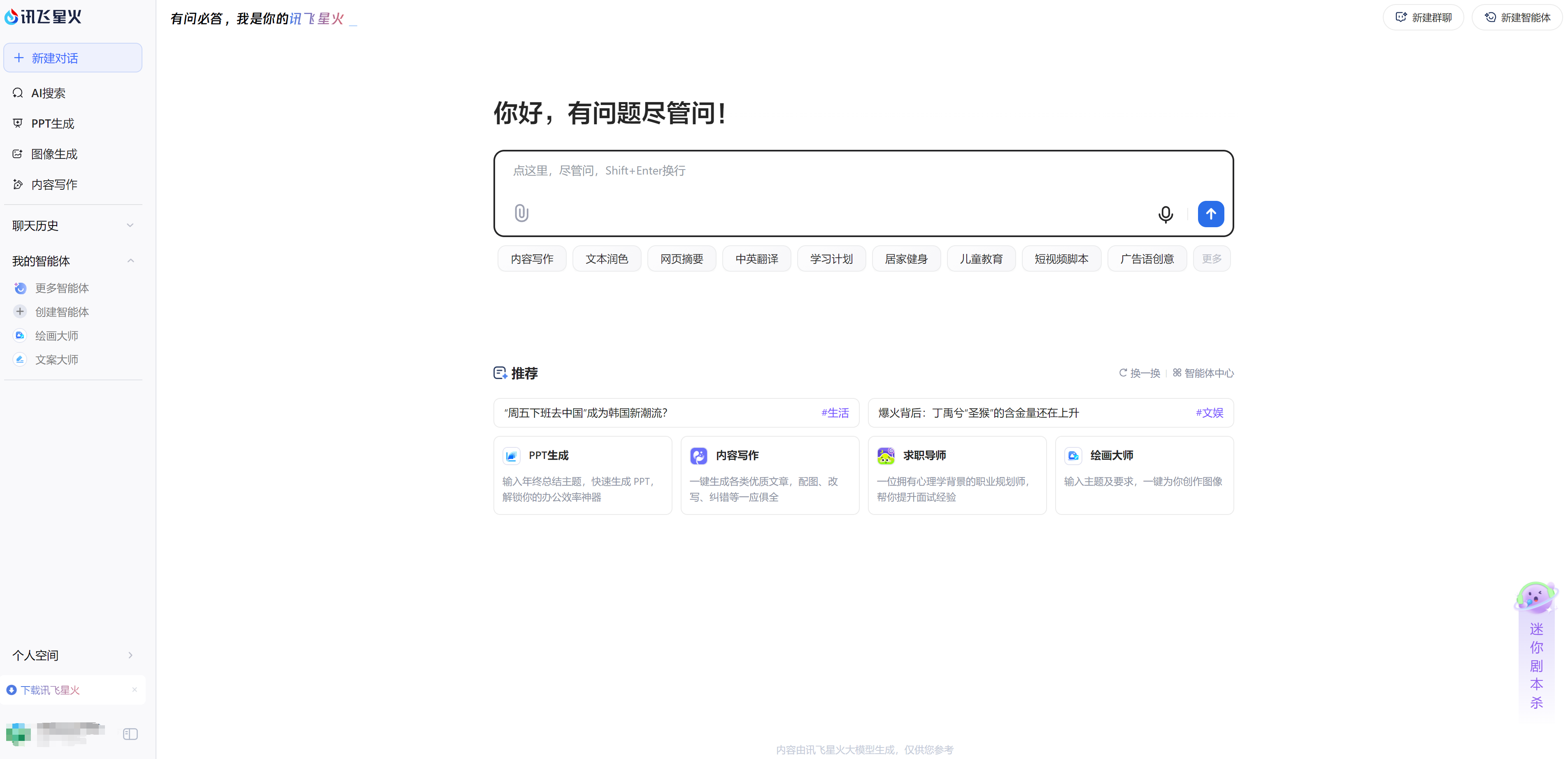
Task: Expand the 聊天历史 section
Action: click(130, 226)
